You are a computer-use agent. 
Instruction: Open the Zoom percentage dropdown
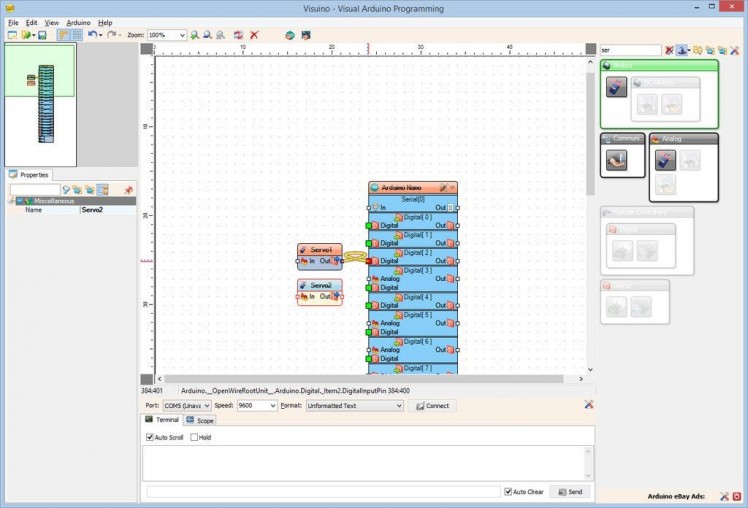[181, 35]
